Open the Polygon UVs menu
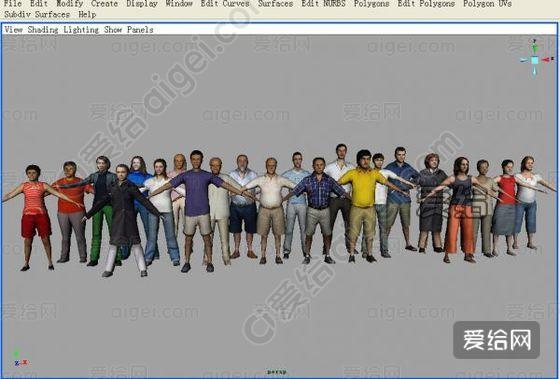Image resolution: width=560 pixels, height=379 pixels. [x=488, y=4]
